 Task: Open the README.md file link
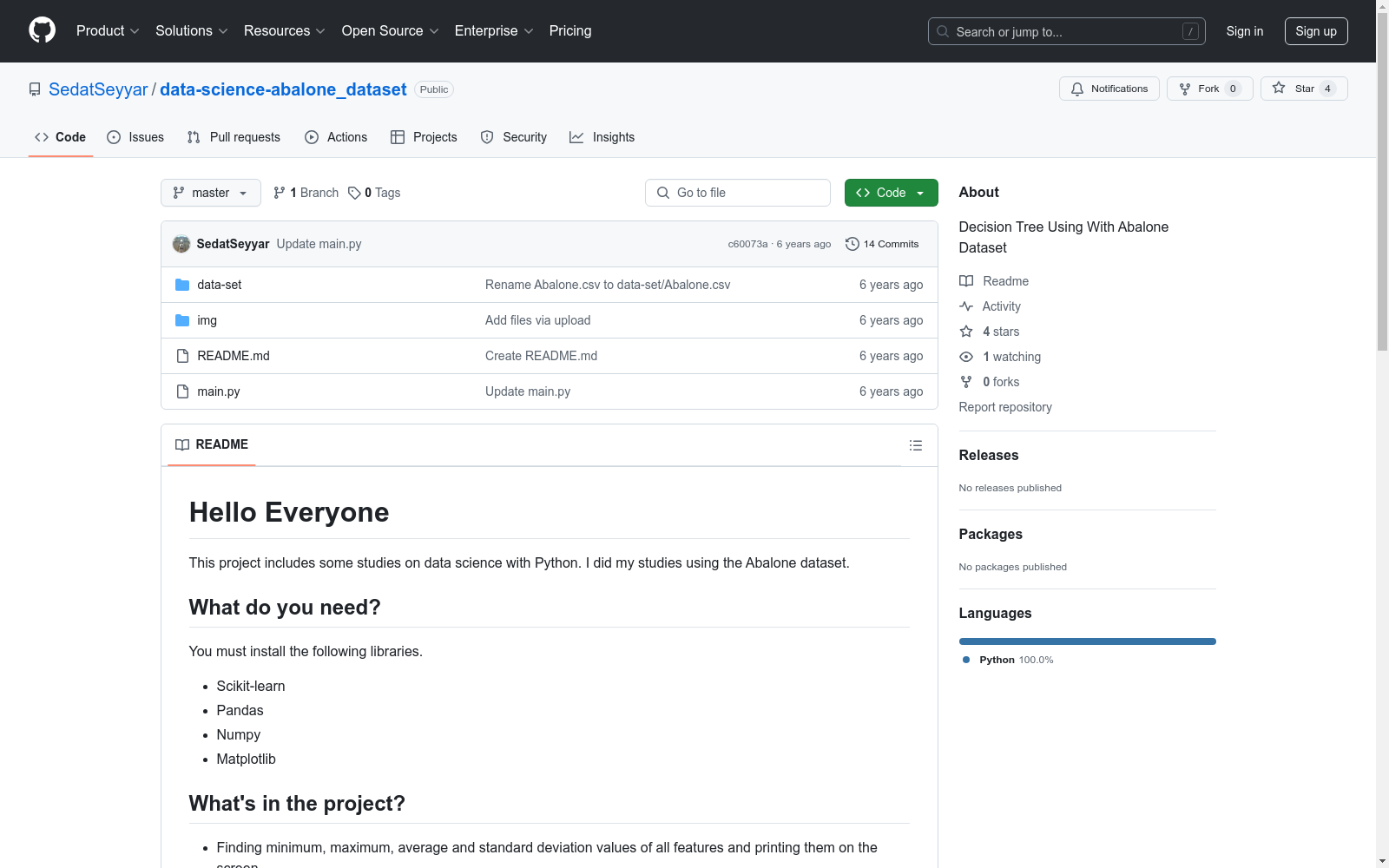(x=234, y=356)
